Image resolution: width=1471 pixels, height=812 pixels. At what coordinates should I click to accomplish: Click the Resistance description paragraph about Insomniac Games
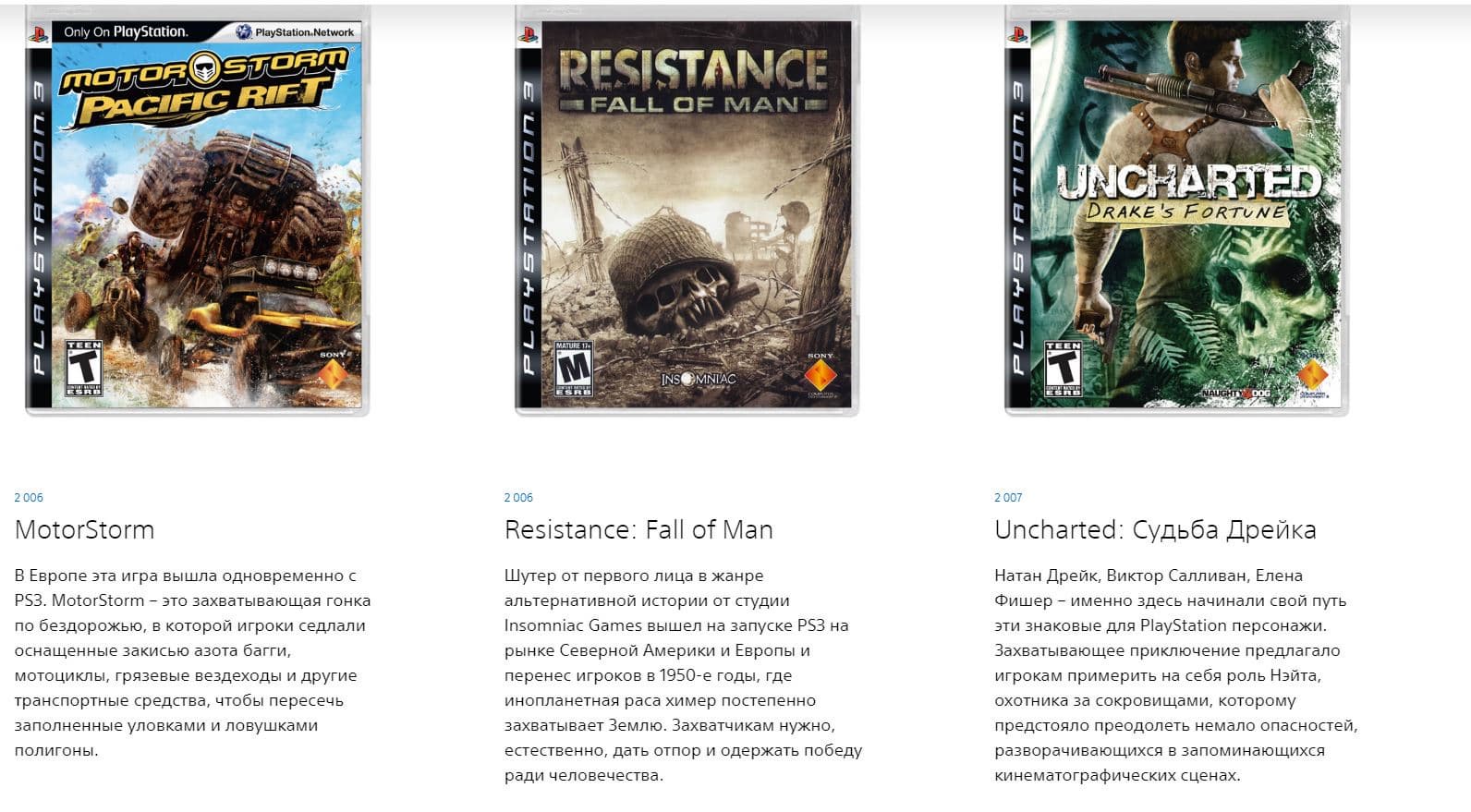(683, 675)
